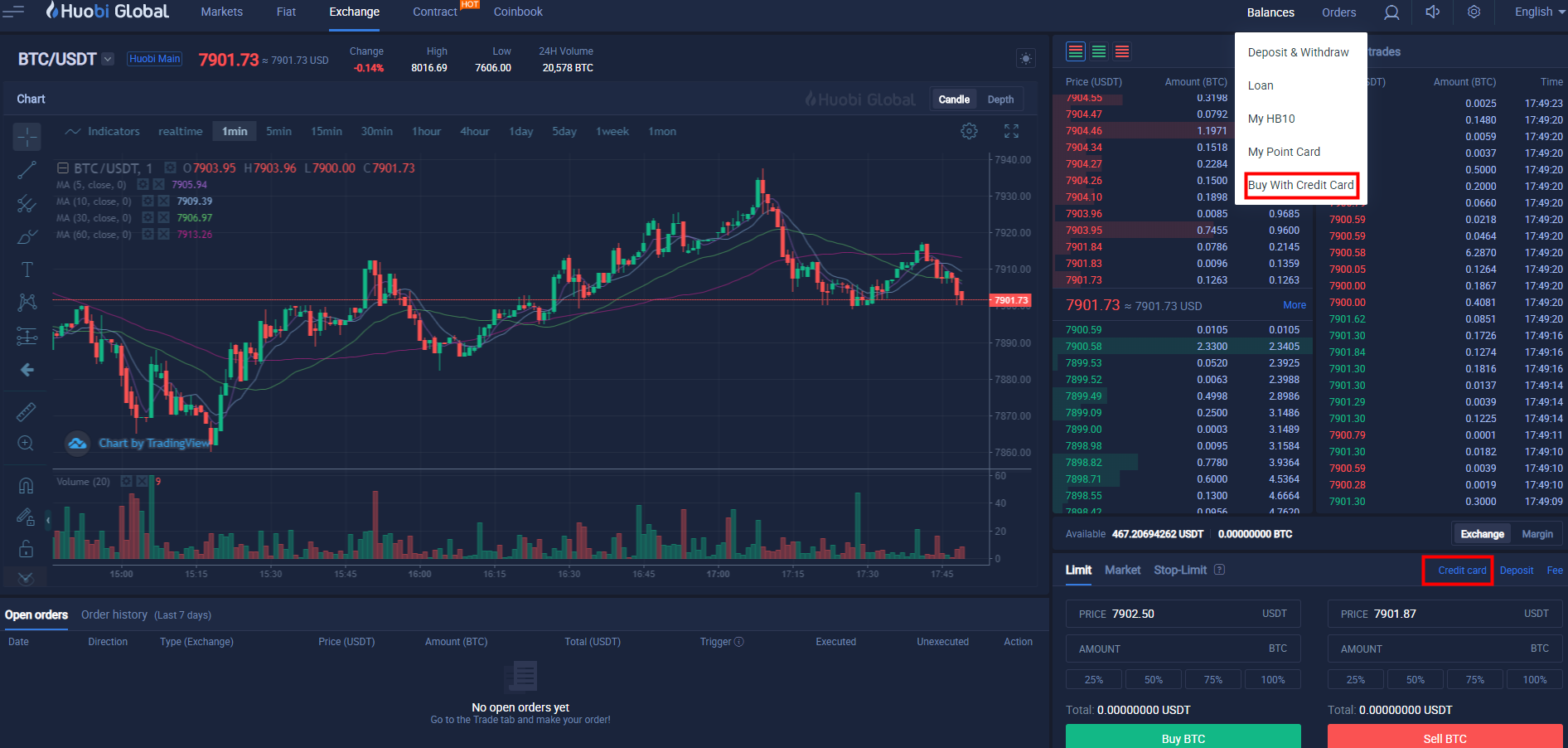The image size is (1568, 748).
Task: Remove the MA 60 indicator
Action: pos(163,234)
